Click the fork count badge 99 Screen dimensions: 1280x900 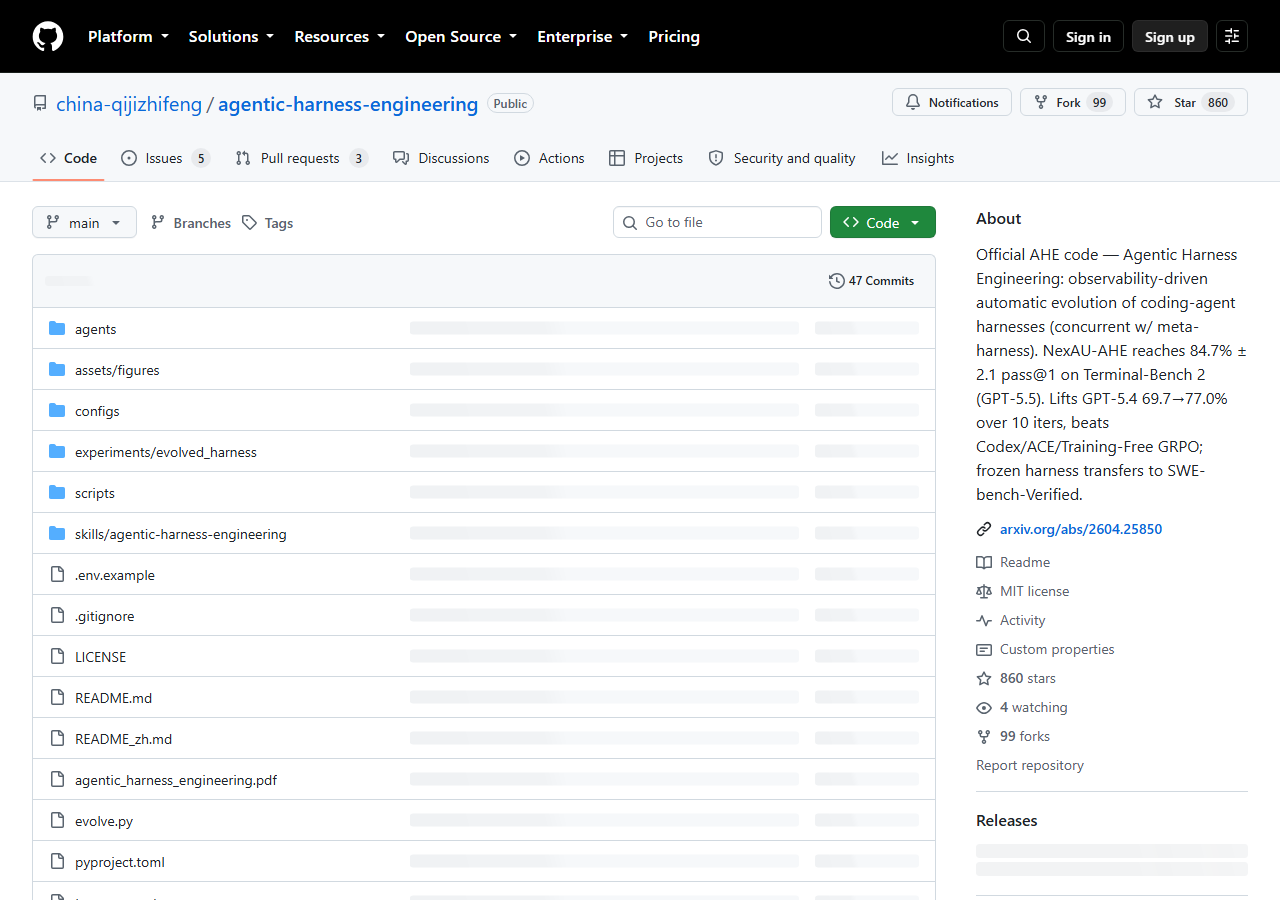pyautogui.click(x=1100, y=103)
